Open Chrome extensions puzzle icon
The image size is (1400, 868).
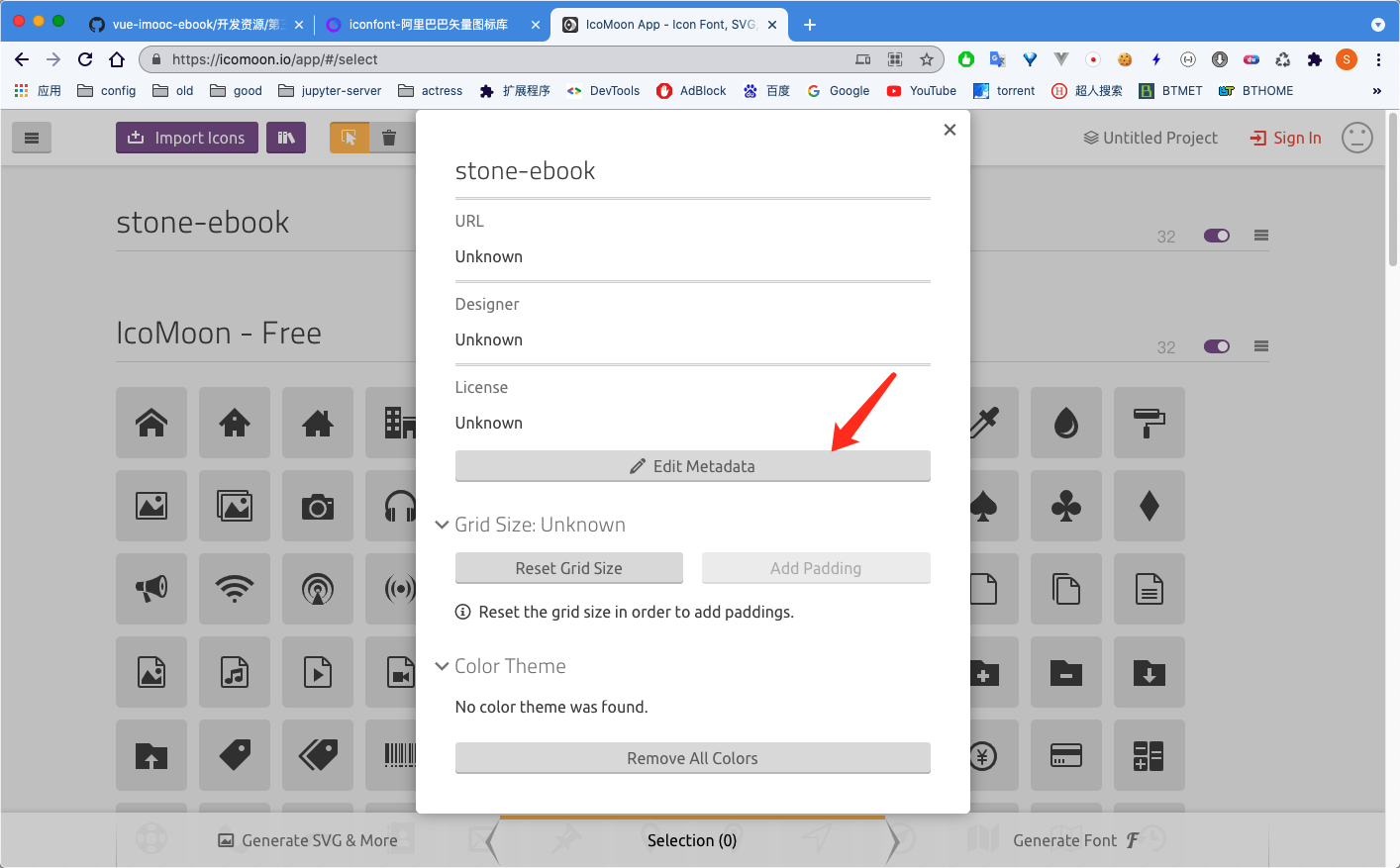coord(1315,59)
